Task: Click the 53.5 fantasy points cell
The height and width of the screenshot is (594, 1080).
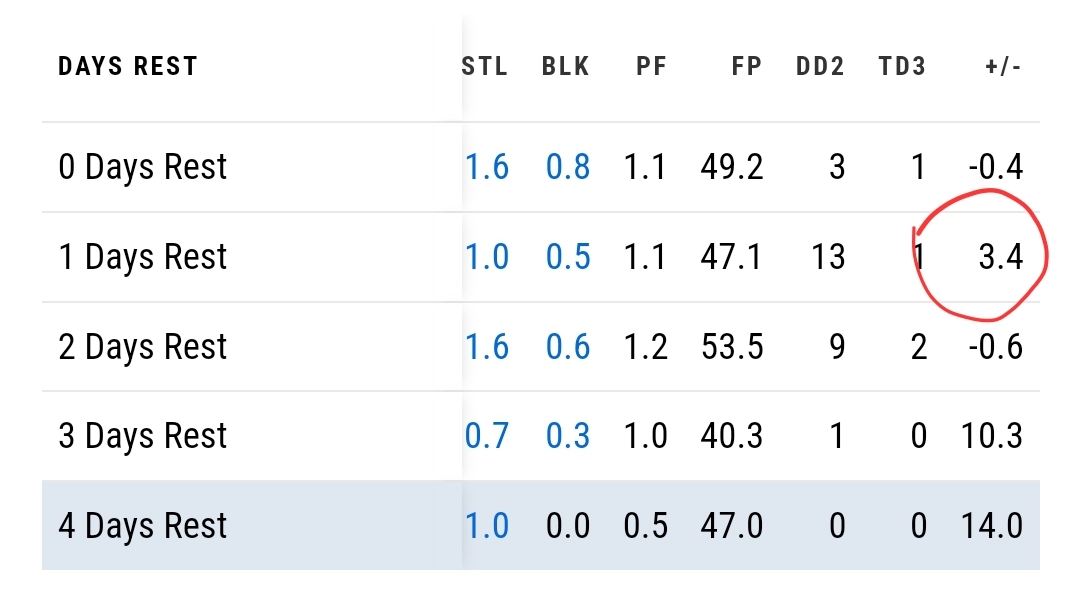Action: (x=732, y=347)
